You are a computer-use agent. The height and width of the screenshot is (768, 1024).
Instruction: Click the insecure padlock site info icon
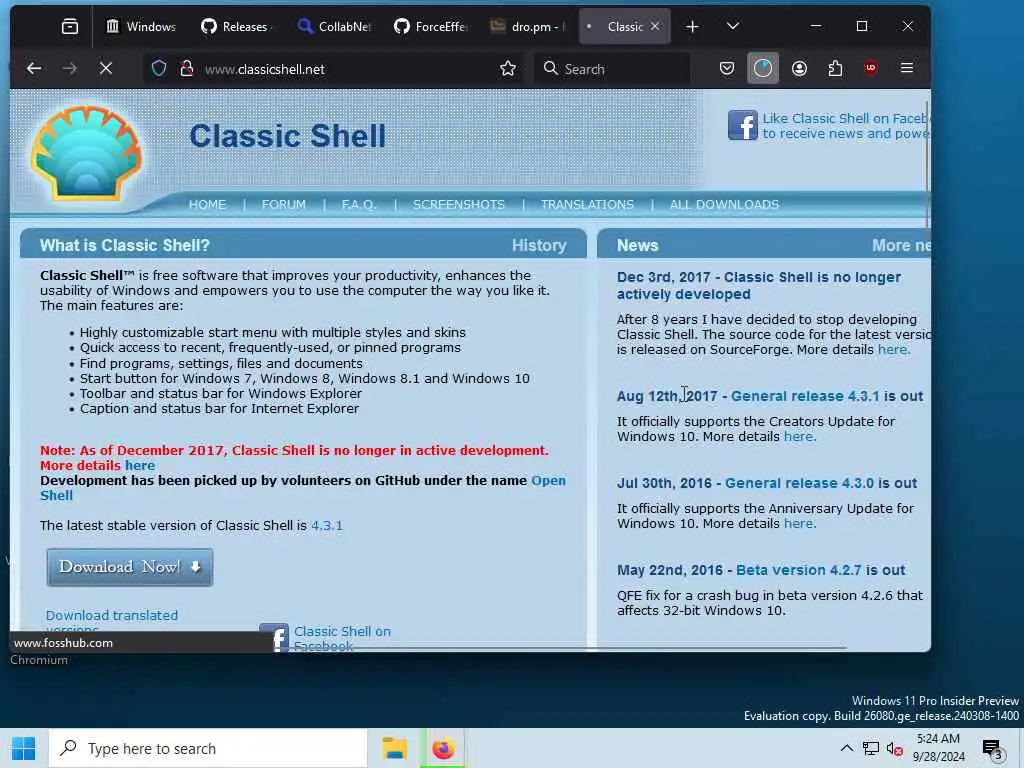pos(187,69)
